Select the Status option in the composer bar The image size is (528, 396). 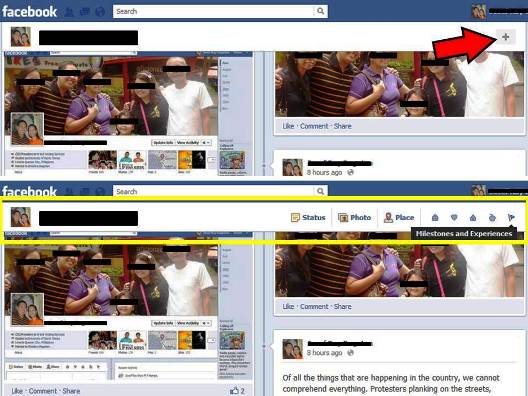point(308,218)
